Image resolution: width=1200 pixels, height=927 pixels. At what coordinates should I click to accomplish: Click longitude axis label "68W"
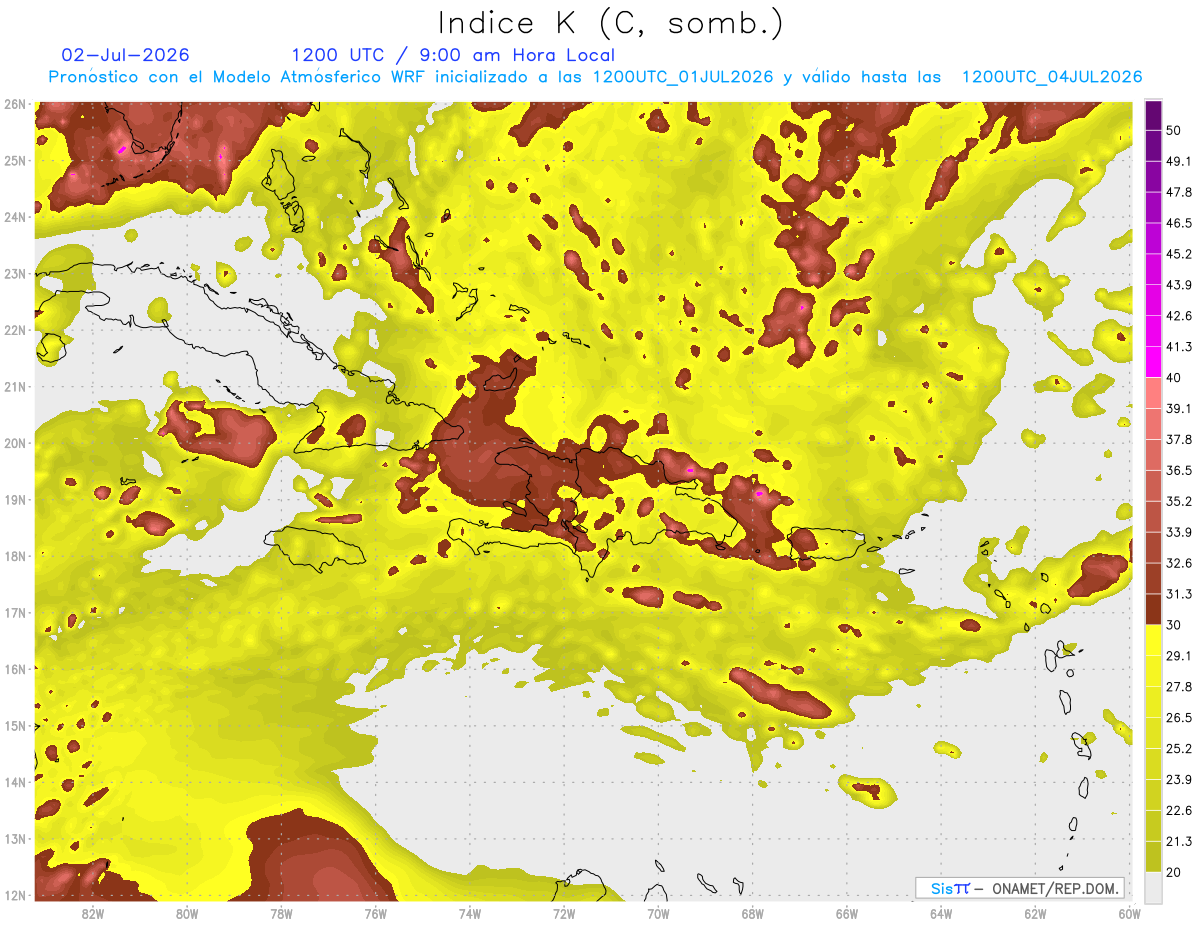pyautogui.click(x=752, y=914)
